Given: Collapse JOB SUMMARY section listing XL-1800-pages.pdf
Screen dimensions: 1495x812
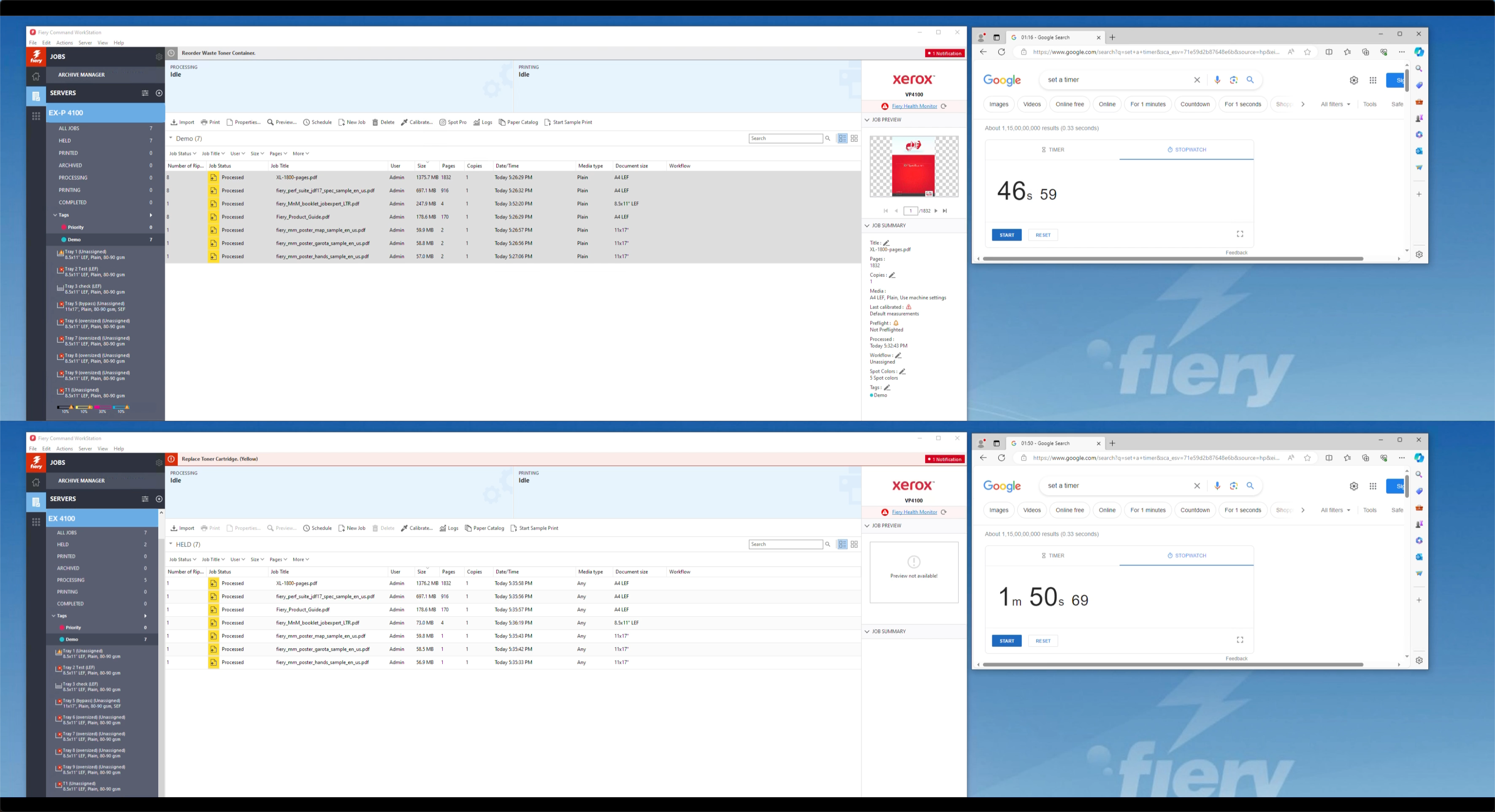Looking at the screenshot, I should coord(867,226).
